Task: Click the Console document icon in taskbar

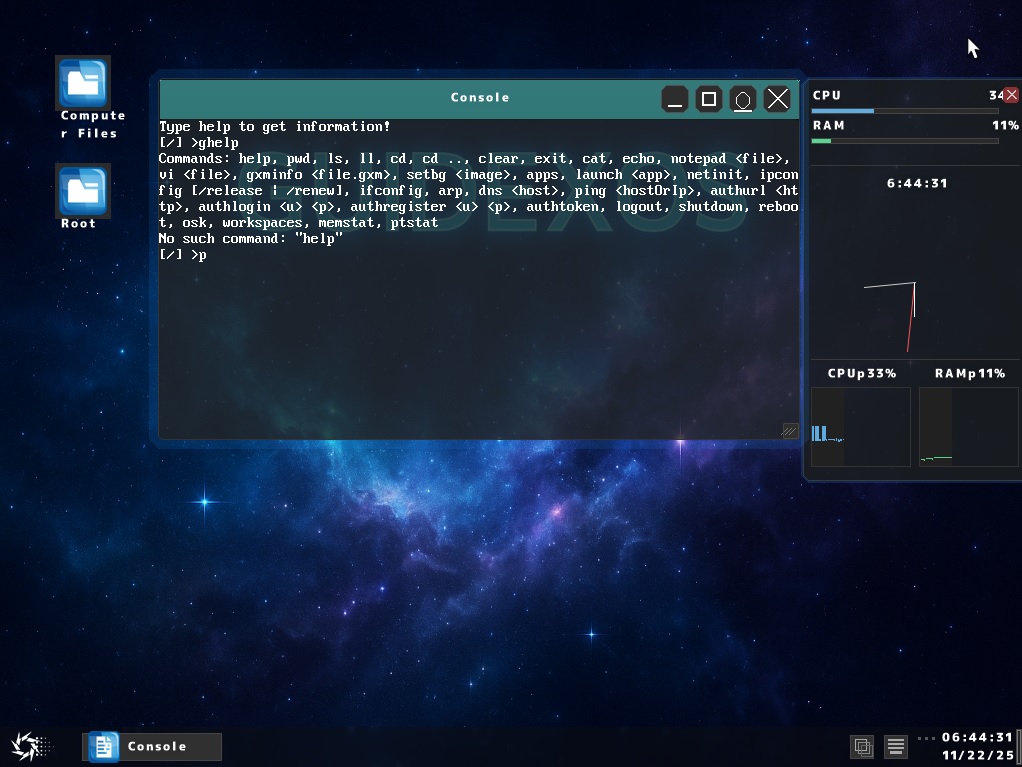Action: (103, 746)
